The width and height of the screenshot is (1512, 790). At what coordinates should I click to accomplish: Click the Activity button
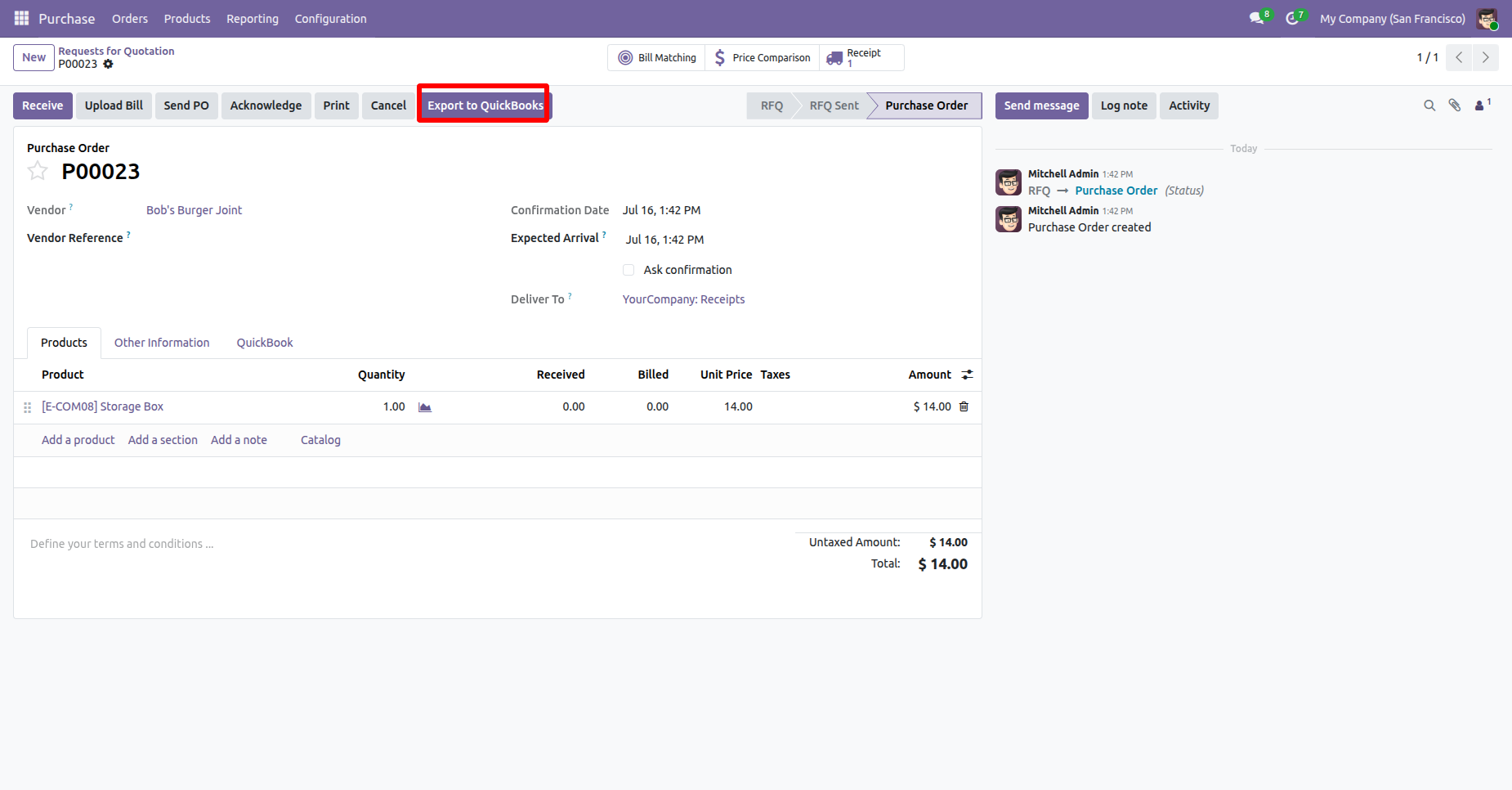(1189, 105)
